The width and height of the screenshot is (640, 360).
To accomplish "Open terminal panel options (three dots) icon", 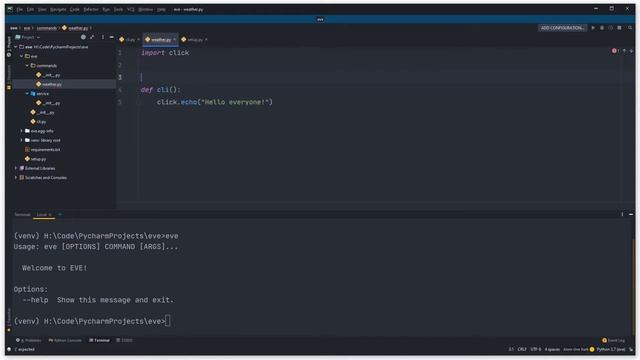I will click(622, 214).
